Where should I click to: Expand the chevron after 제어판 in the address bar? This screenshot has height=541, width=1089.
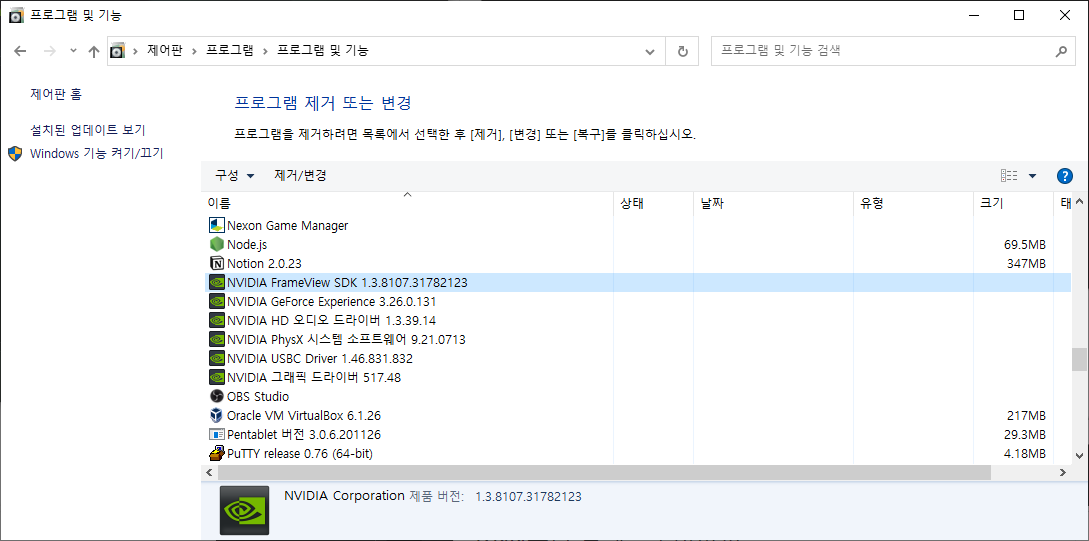194,51
